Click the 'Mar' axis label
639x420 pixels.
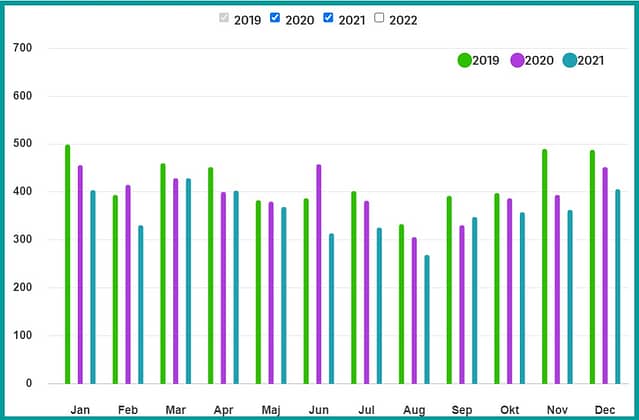[176, 409]
